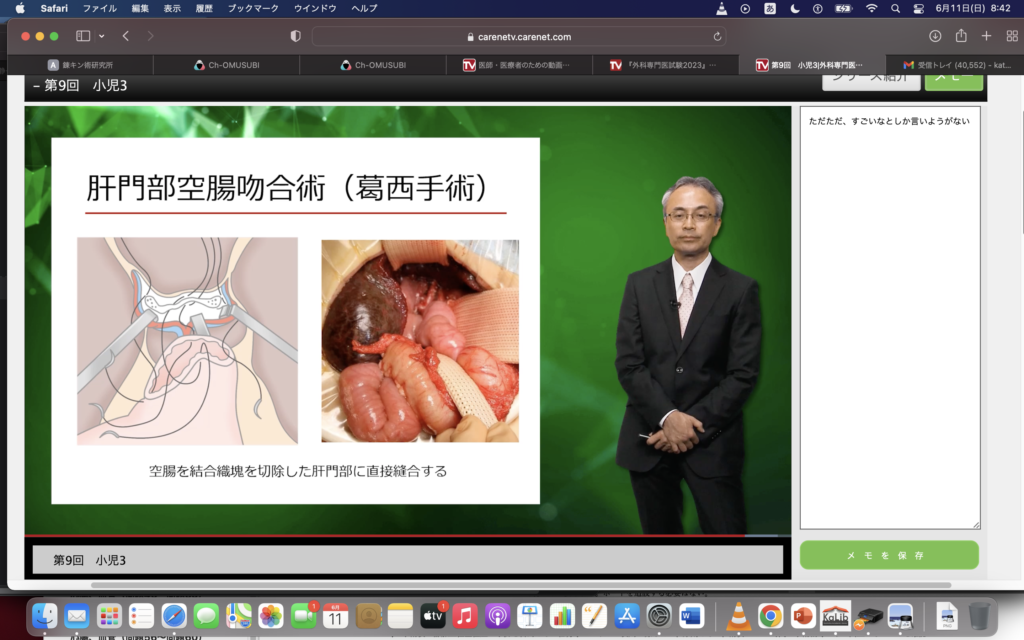The image size is (1024, 640).
Task: Open the 履歴 menu
Action: (x=204, y=8)
